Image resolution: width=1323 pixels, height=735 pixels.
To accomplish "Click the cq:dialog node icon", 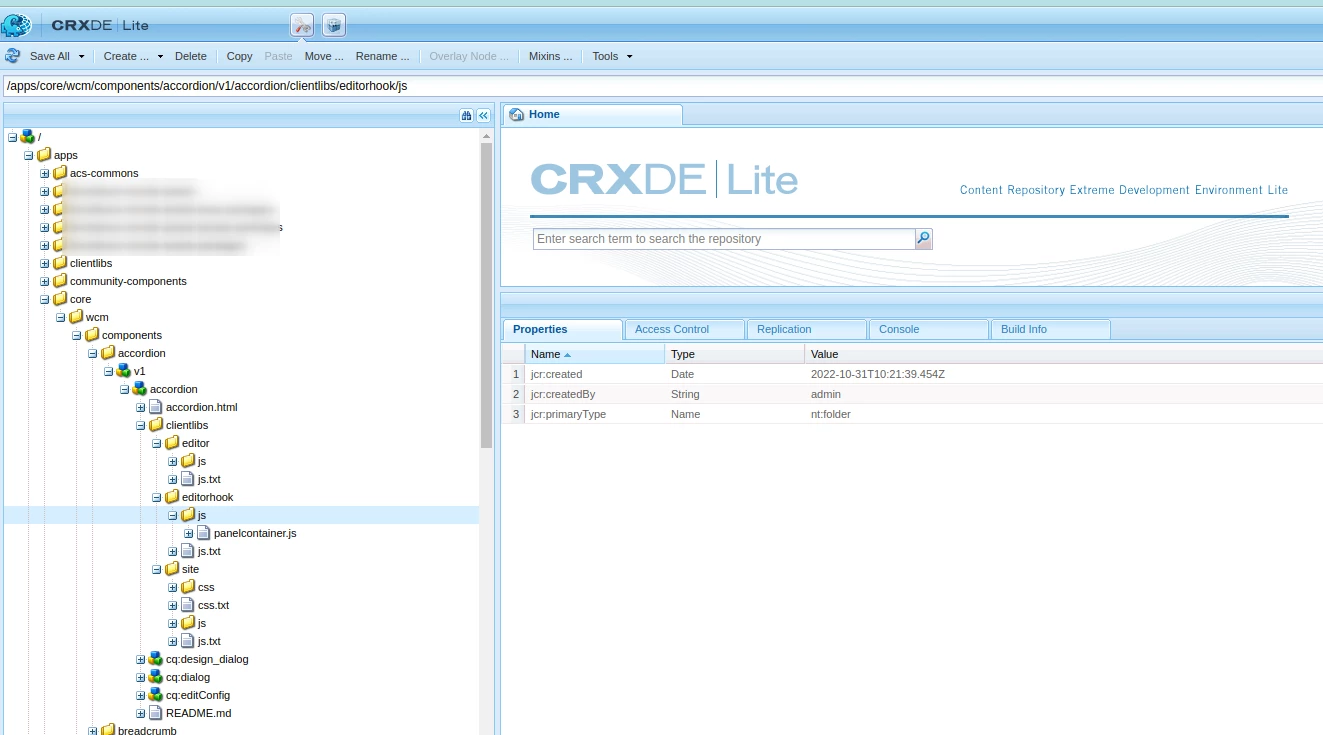I will point(156,677).
